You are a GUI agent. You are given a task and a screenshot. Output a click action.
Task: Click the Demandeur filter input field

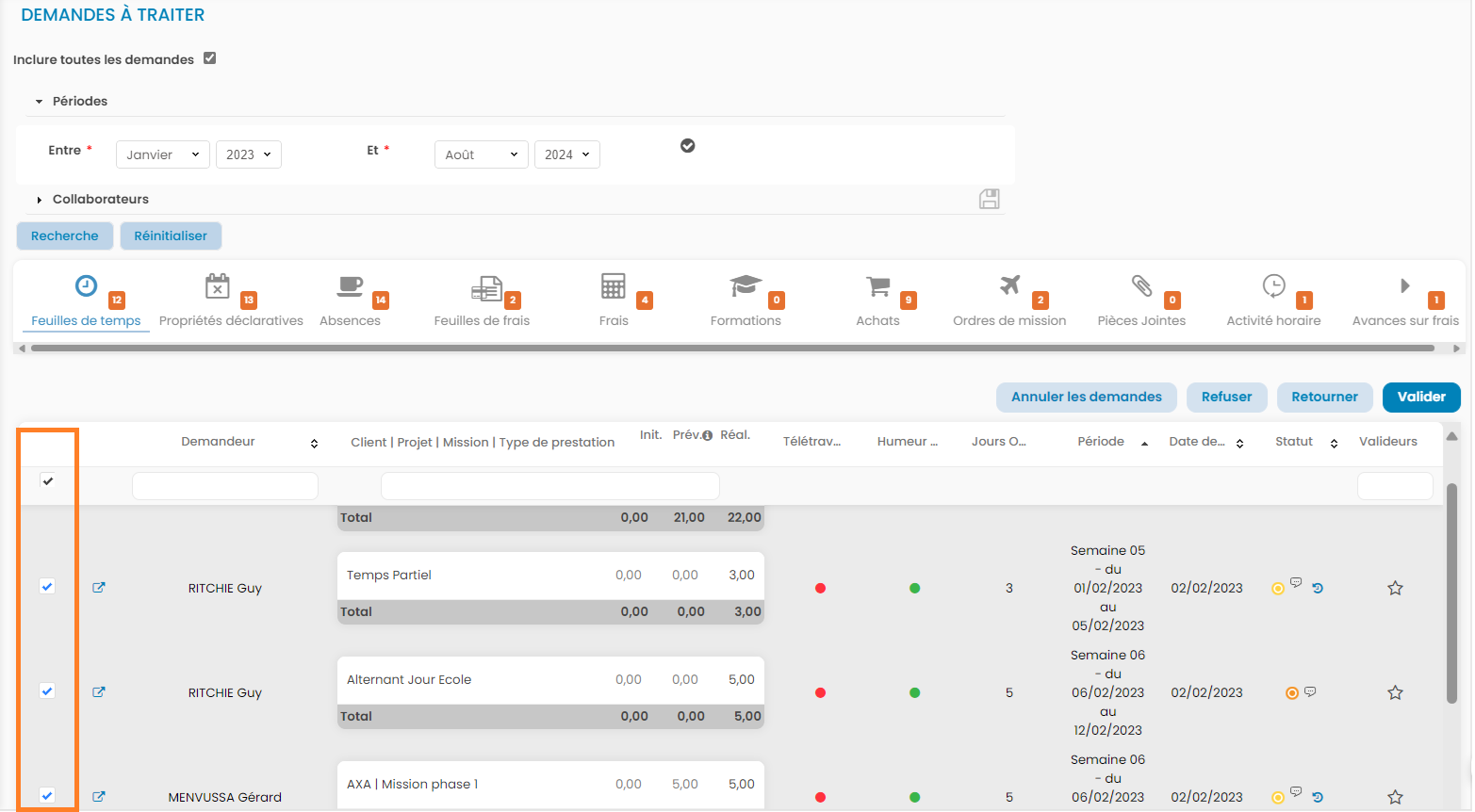pos(225,486)
